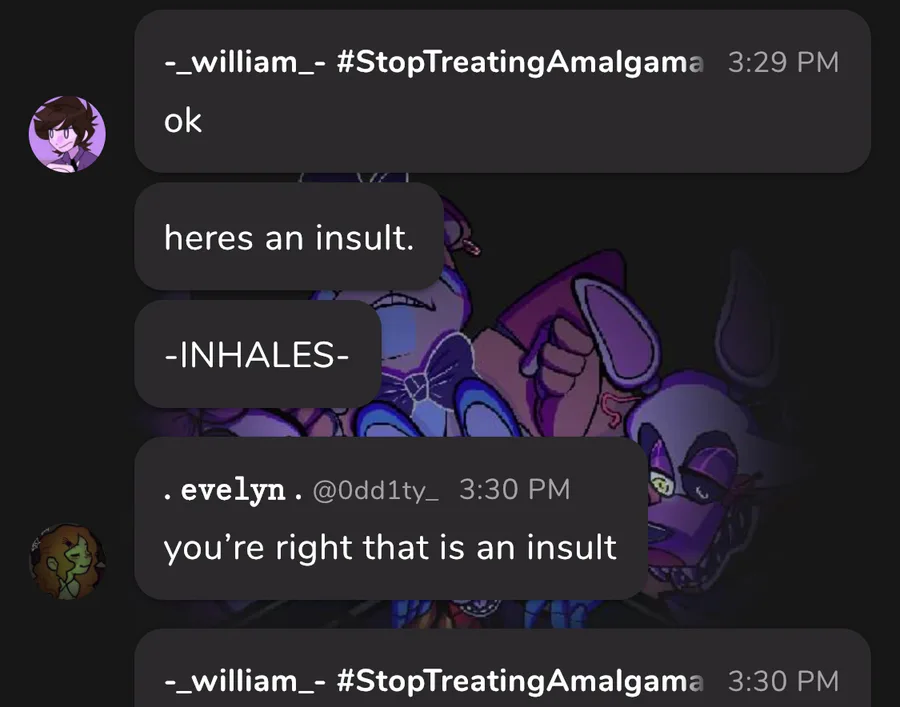Select the "-INHALES-" message bubble

pyautogui.click(x=257, y=355)
